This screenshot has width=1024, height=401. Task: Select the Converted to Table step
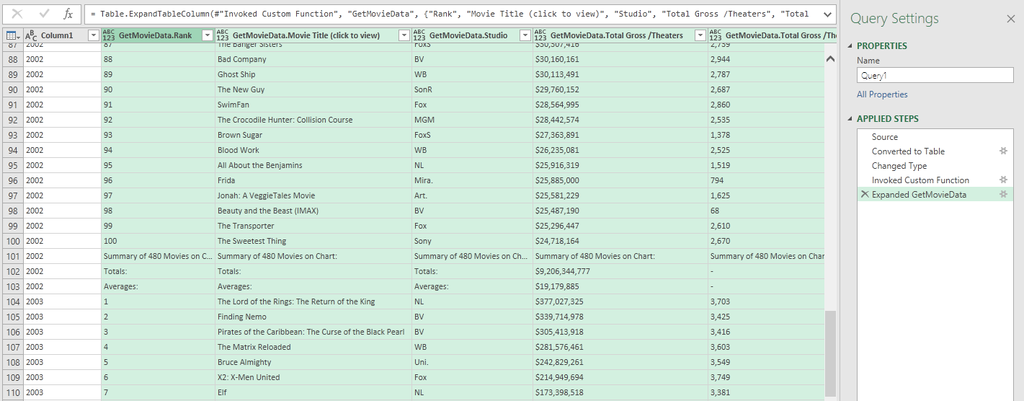(x=908, y=152)
